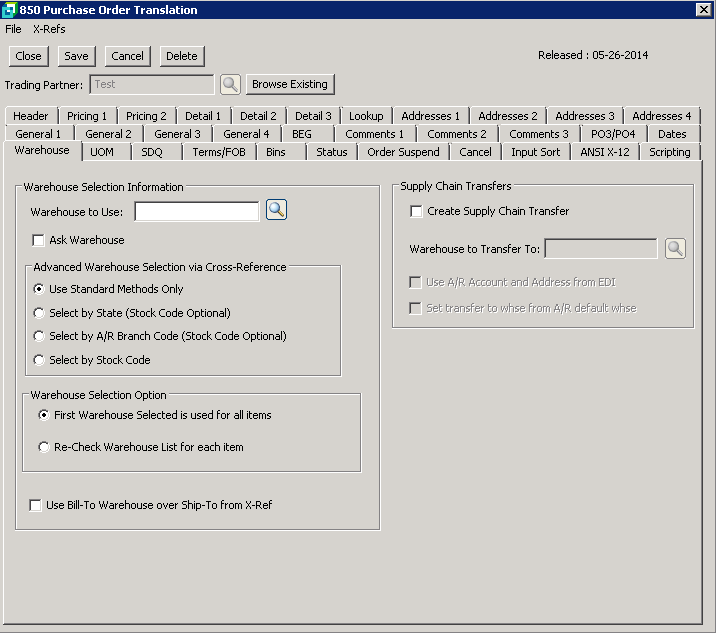Click the Save button

coord(76,56)
